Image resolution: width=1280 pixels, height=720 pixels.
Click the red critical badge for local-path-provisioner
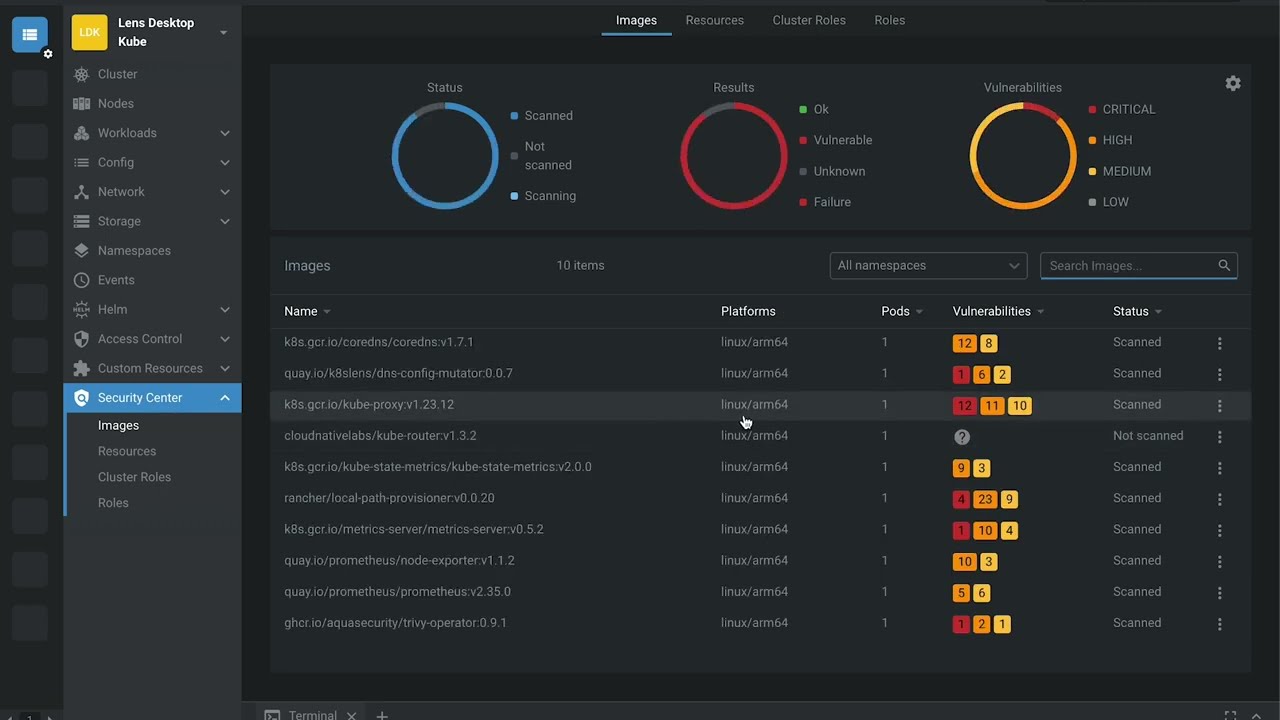click(961, 499)
